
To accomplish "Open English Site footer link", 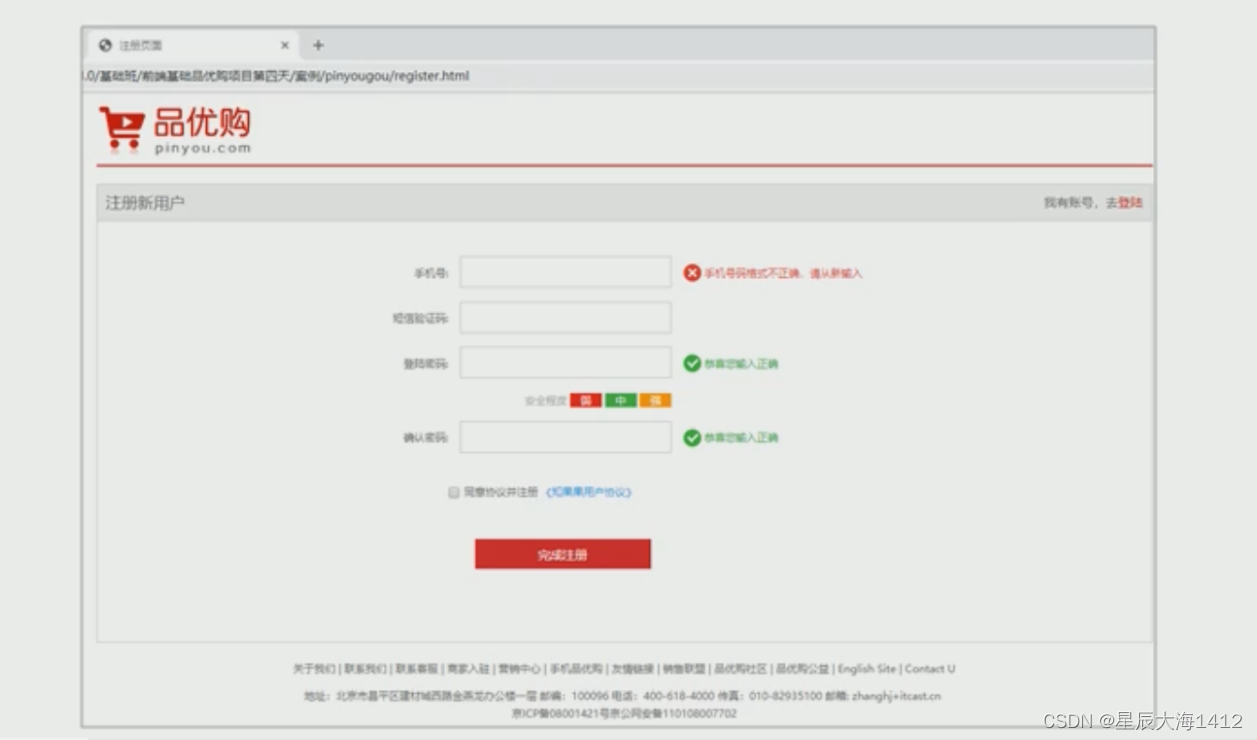I will click(x=867, y=669).
